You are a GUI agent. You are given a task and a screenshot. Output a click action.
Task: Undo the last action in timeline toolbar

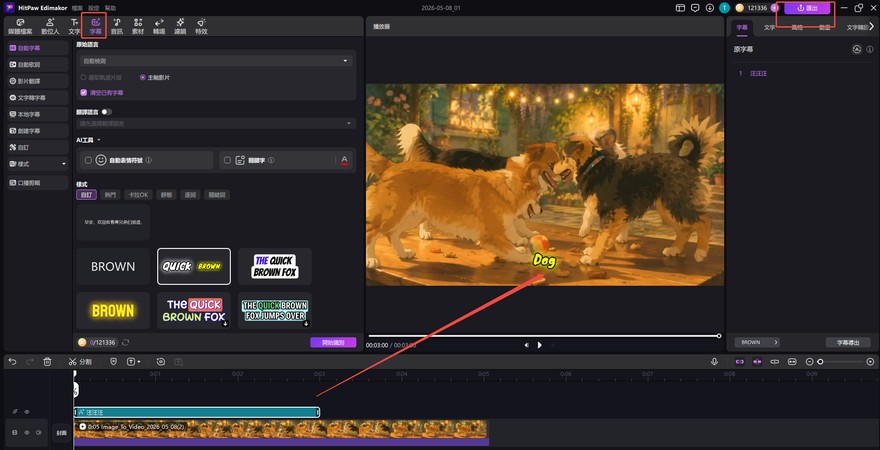[12, 362]
